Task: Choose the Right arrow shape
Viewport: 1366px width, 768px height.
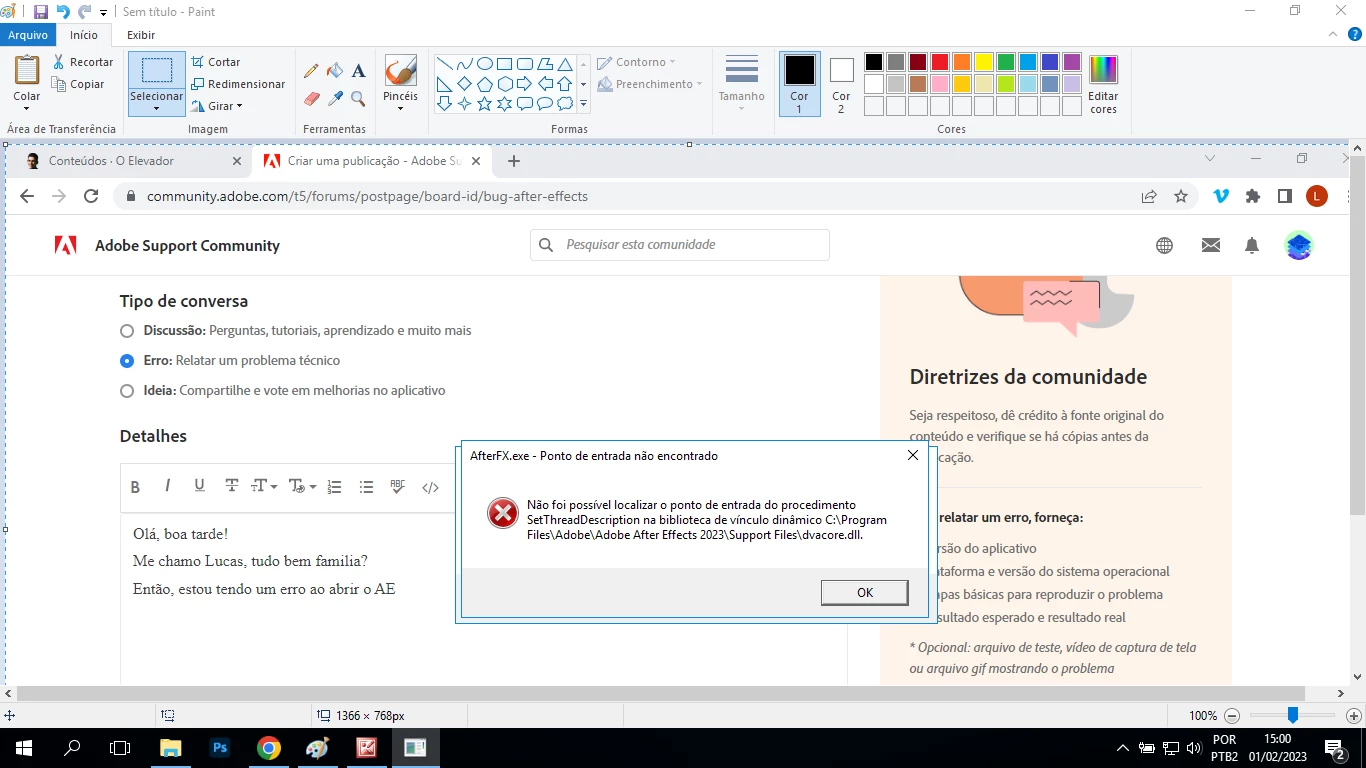Action: tap(524, 83)
